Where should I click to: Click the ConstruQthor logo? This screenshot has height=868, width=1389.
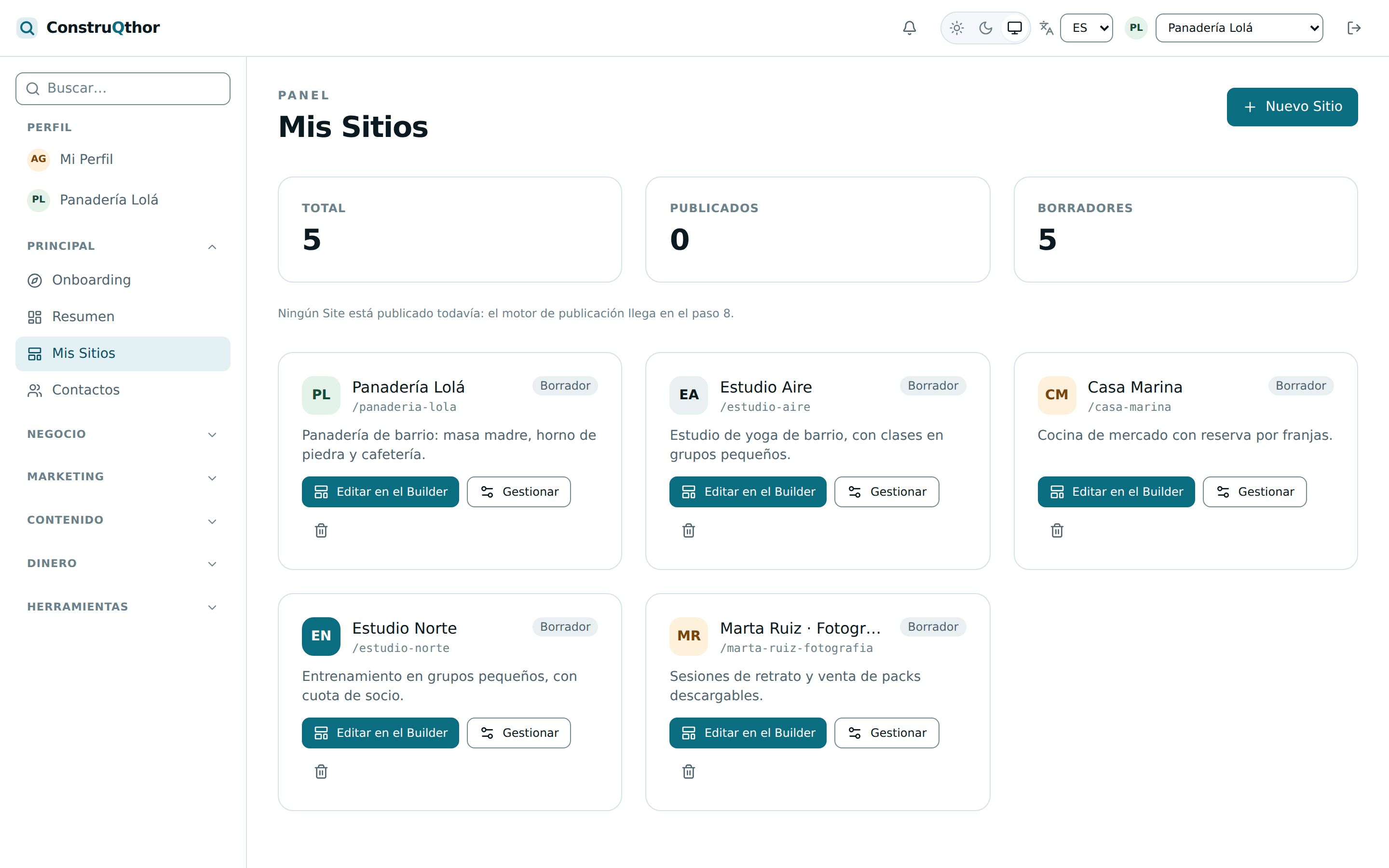tap(88, 27)
